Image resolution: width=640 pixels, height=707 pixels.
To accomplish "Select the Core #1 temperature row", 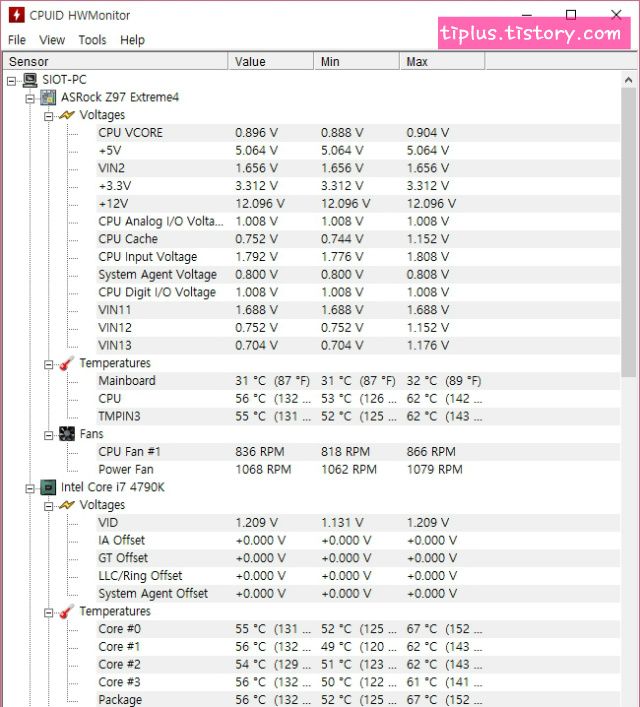I will tap(358, 647).
